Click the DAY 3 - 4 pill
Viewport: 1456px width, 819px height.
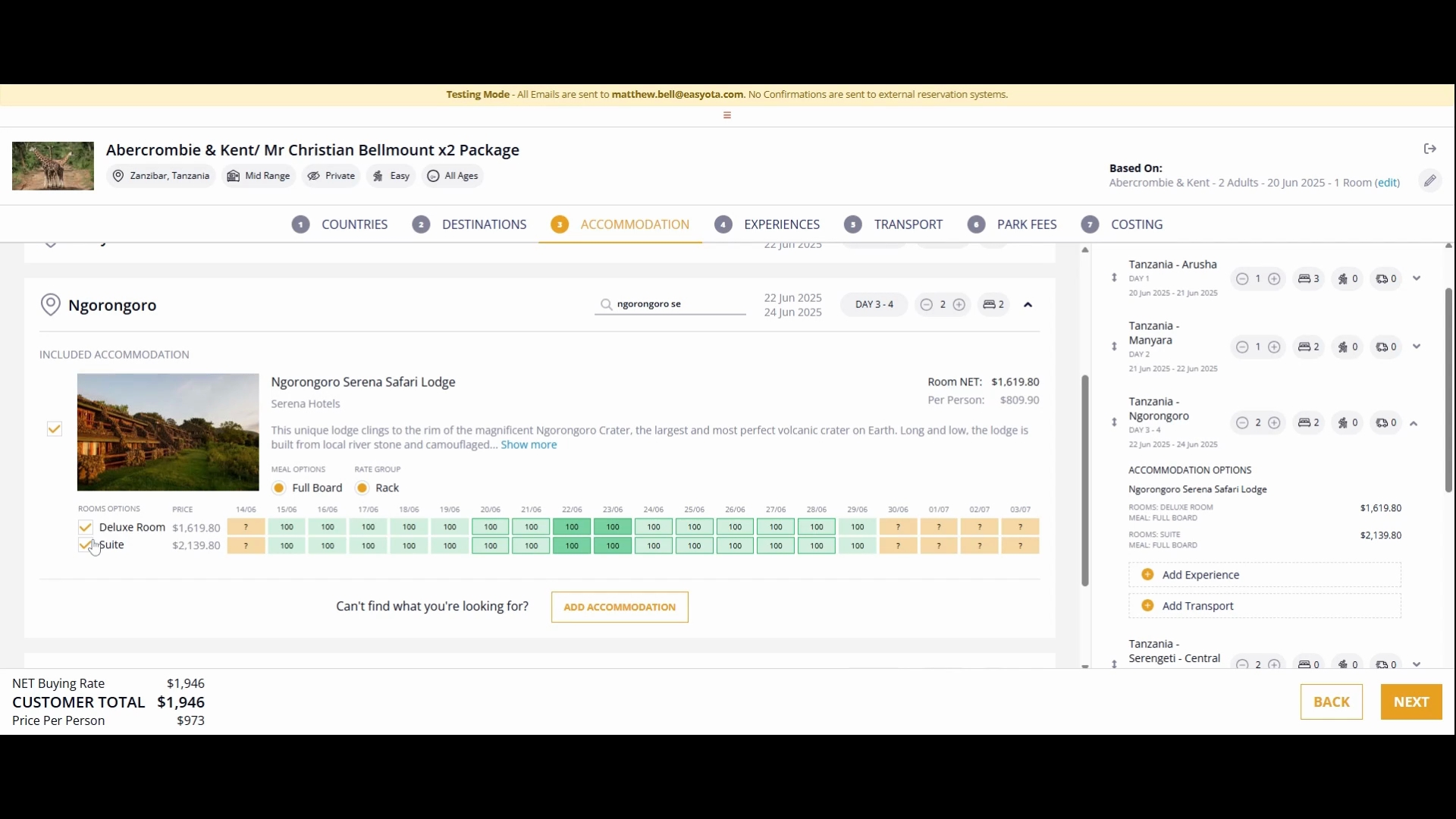tap(874, 305)
